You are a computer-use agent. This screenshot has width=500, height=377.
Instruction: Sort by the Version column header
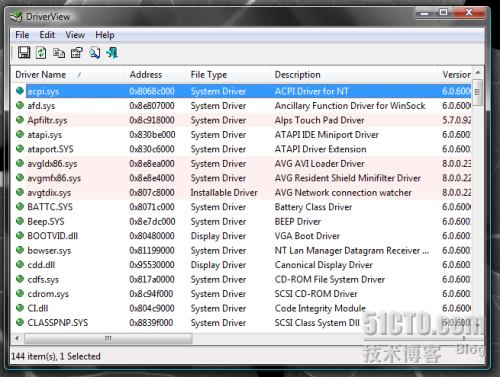click(455, 74)
